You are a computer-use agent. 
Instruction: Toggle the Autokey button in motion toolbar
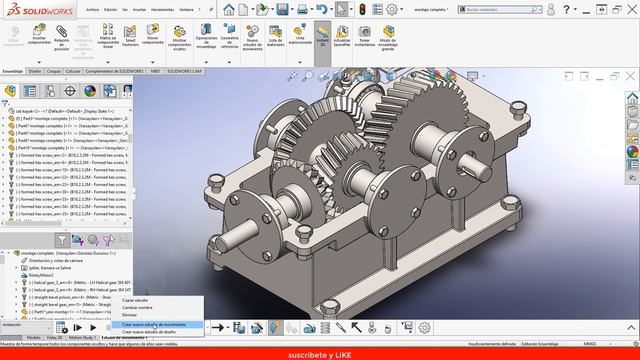click(x=276, y=327)
